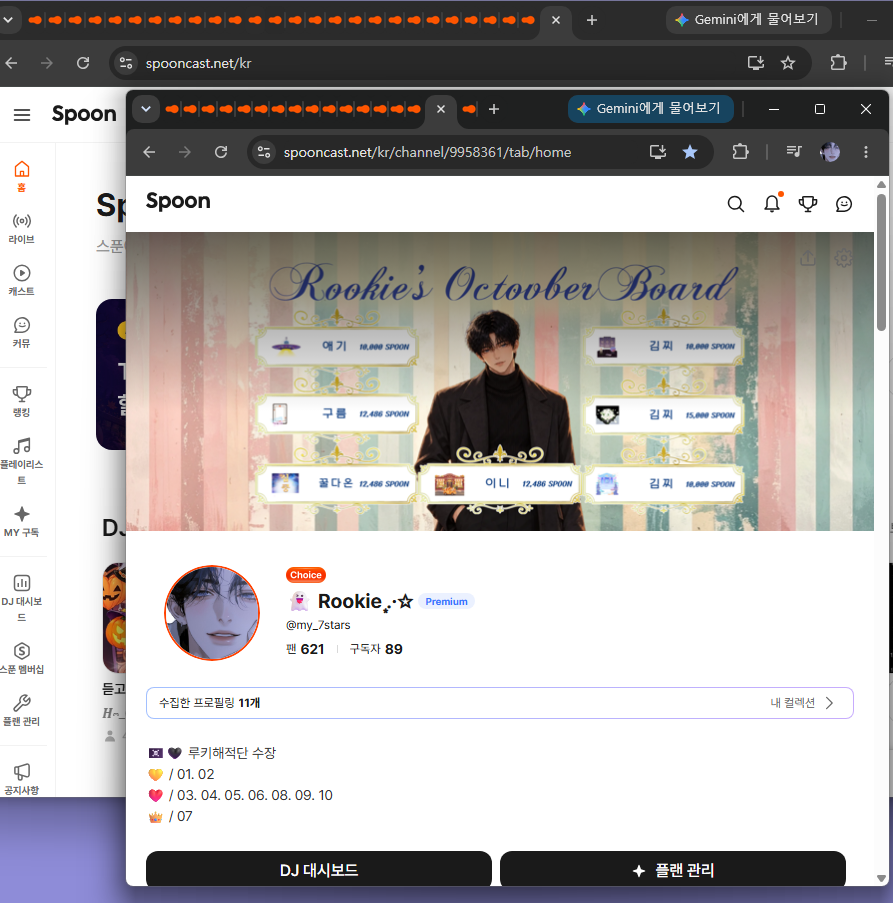Click the Spoon logo in back window

click(84, 114)
